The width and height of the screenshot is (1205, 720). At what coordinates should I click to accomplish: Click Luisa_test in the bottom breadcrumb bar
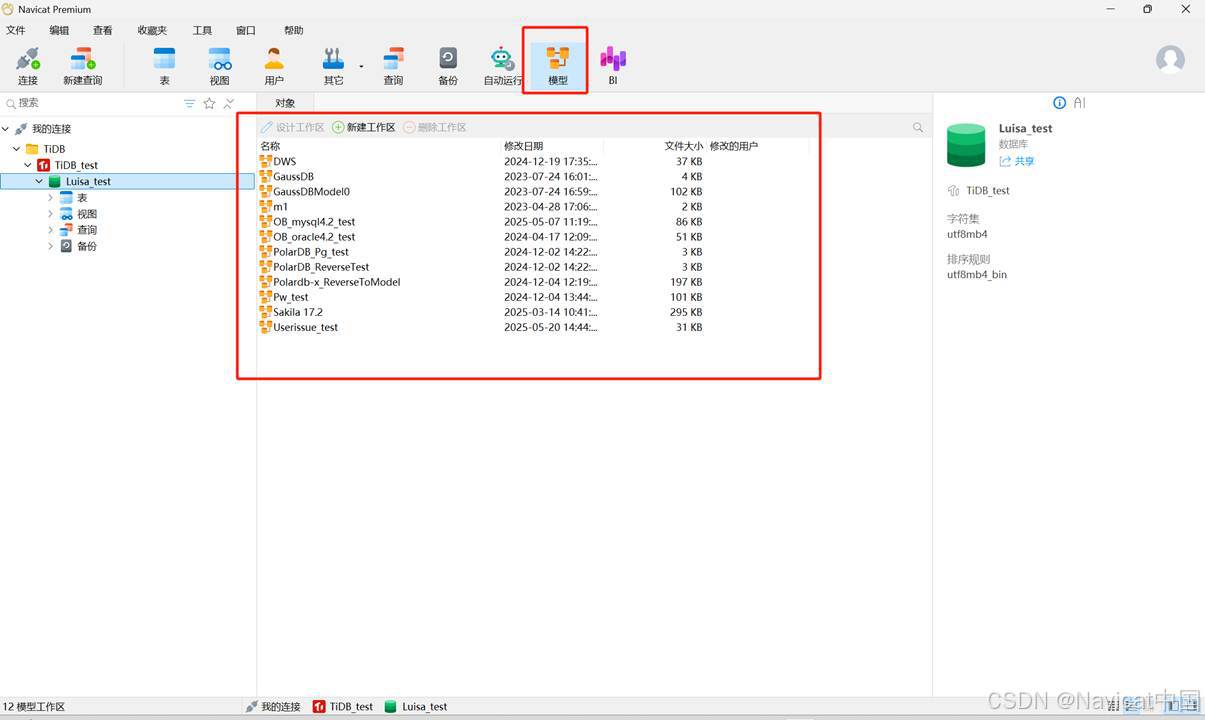[416, 706]
